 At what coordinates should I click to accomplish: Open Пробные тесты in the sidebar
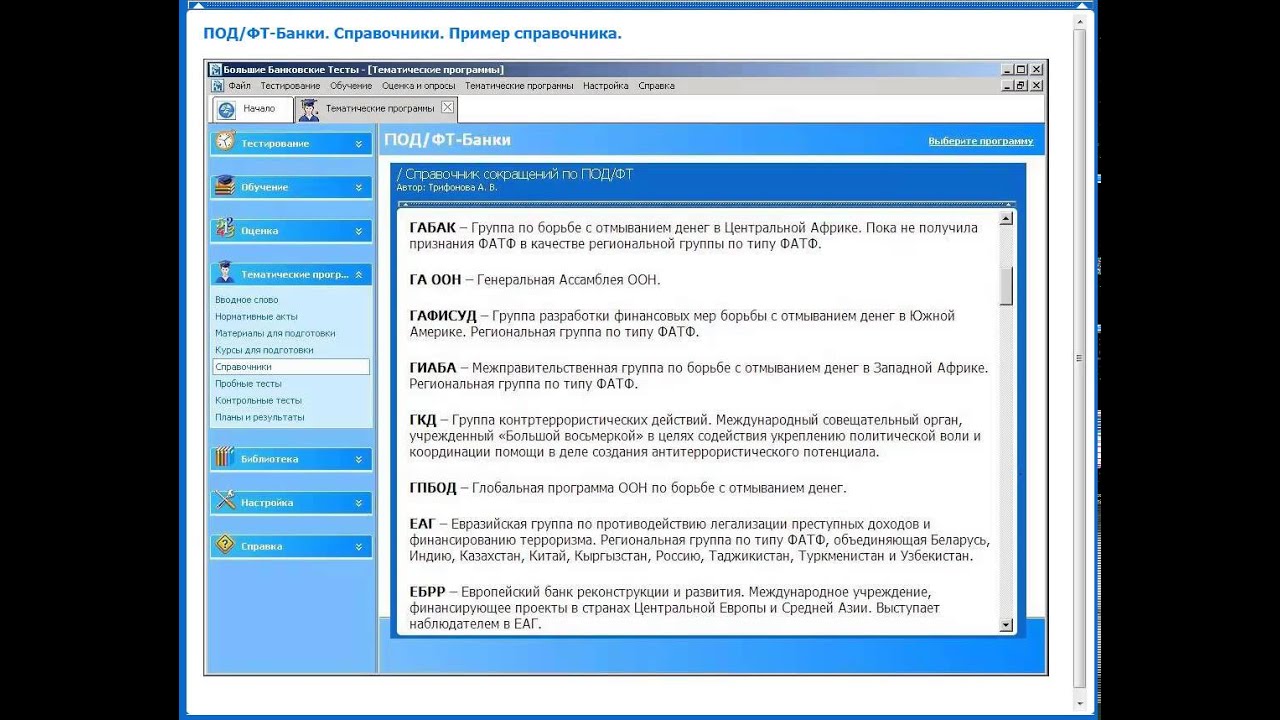248,384
